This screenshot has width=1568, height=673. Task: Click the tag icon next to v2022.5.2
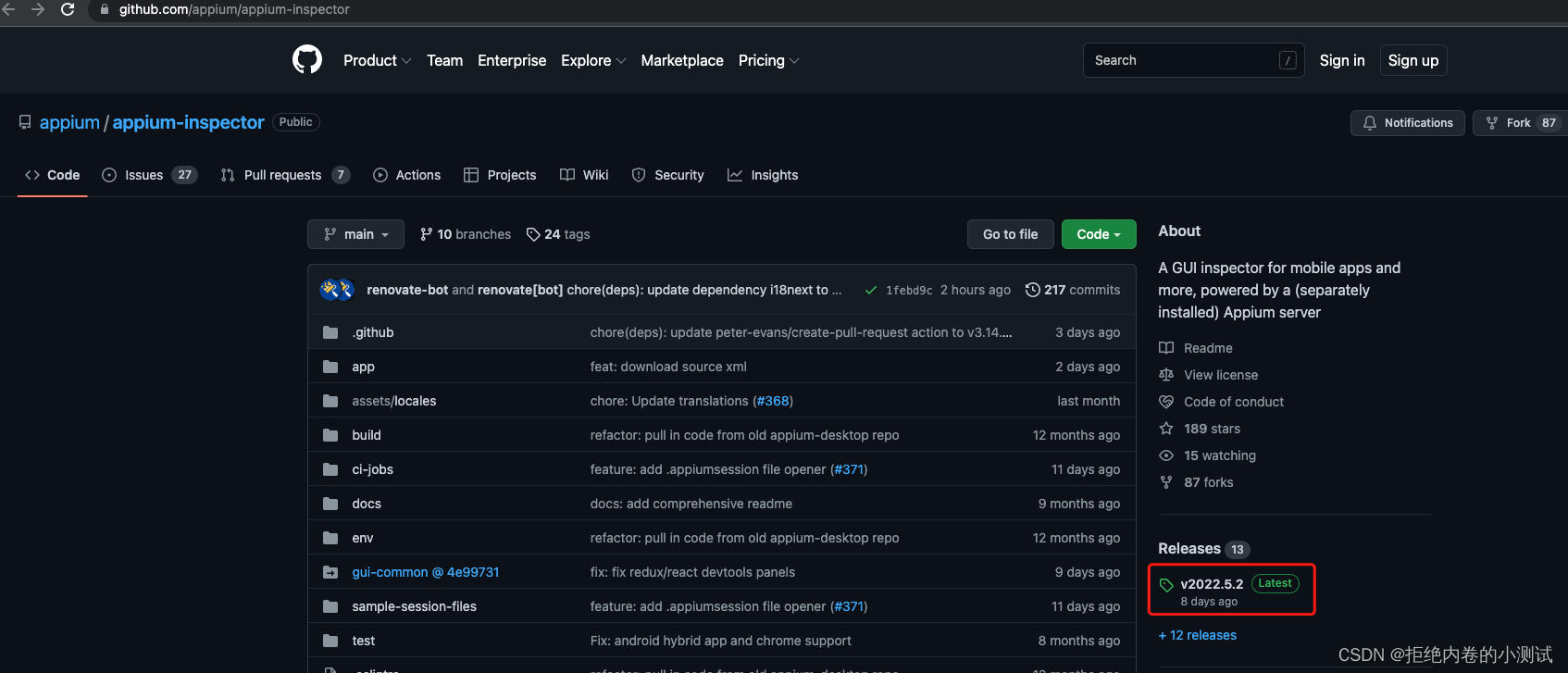coord(1166,584)
